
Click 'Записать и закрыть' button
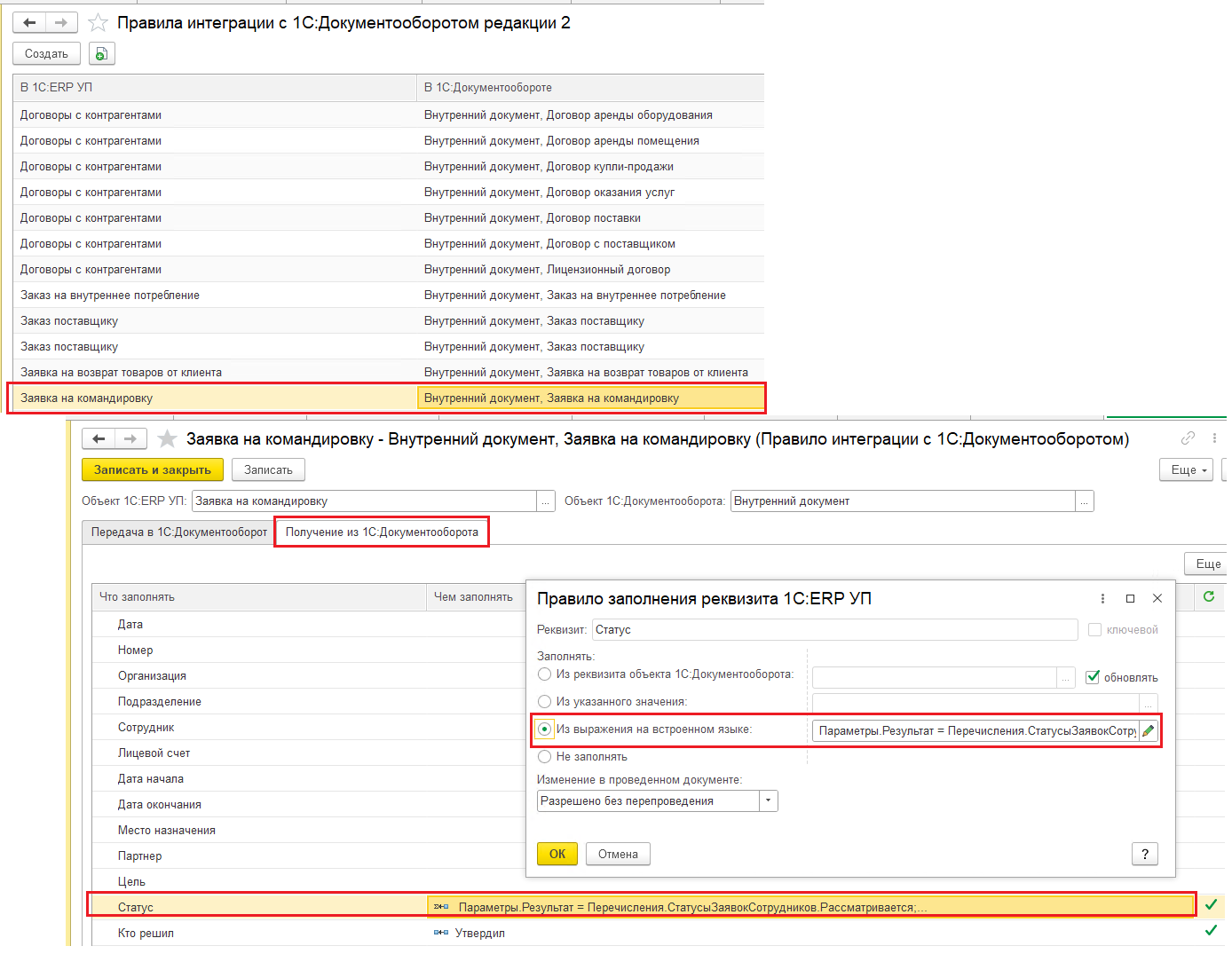tap(153, 470)
